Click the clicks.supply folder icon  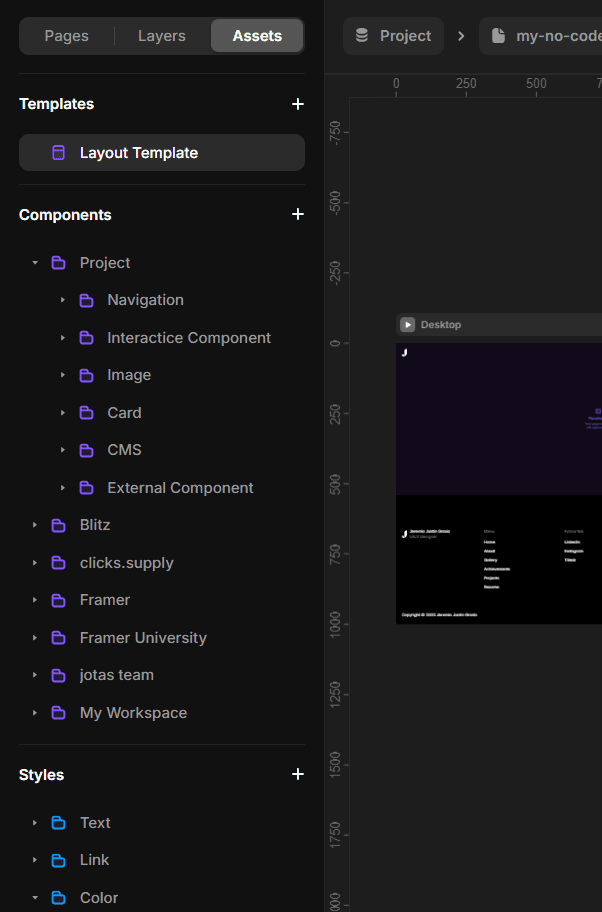click(x=59, y=563)
